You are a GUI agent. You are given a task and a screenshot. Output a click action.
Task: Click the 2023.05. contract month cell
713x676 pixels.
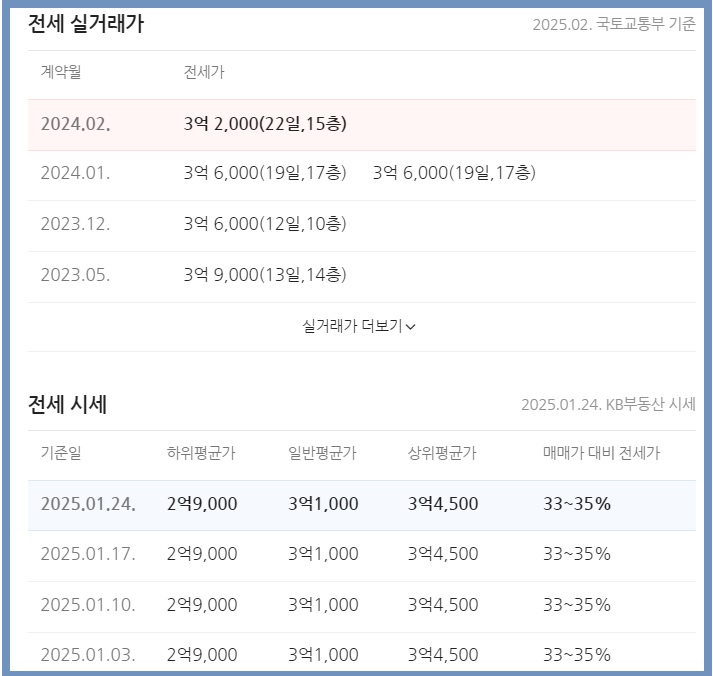[x=75, y=275]
